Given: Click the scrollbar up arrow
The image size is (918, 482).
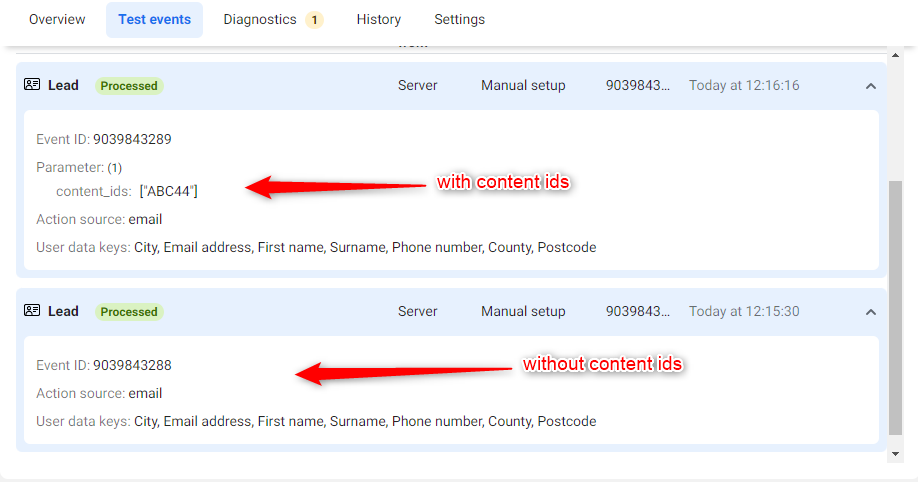Looking at the screenshot, I should point(895,55).
